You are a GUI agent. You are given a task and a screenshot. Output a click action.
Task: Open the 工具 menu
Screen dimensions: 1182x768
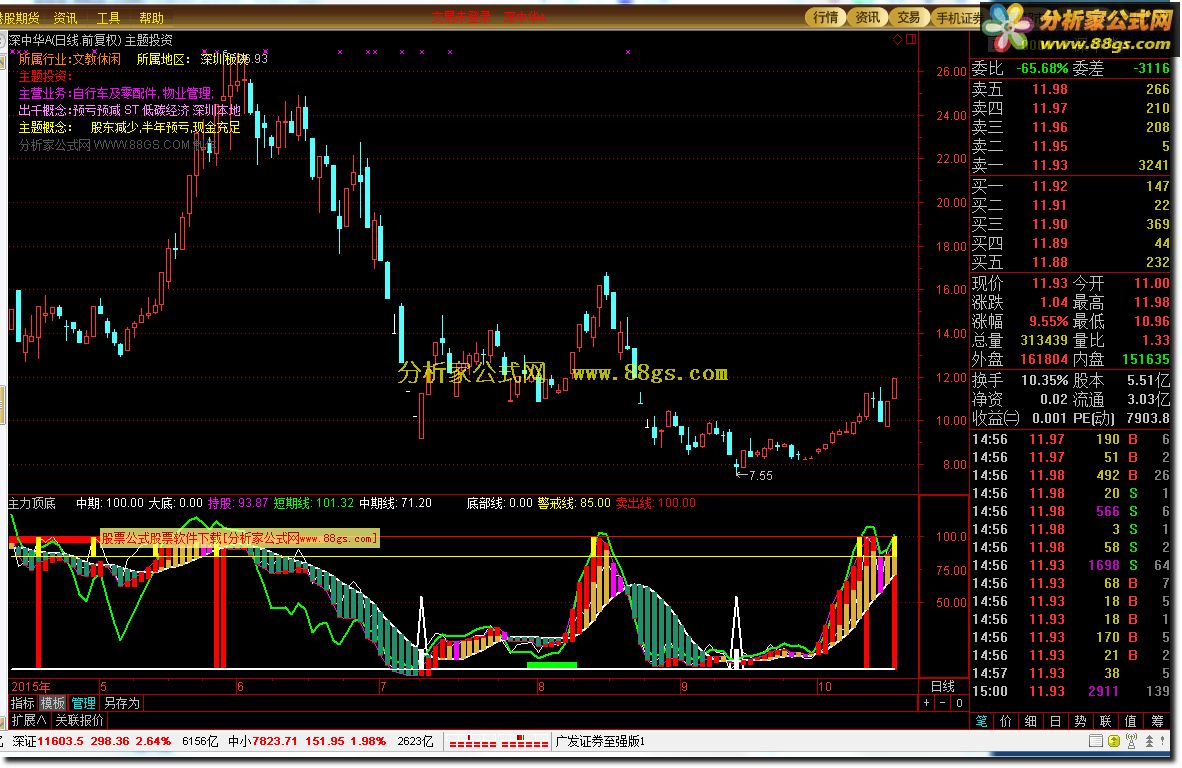click(108, 17)
